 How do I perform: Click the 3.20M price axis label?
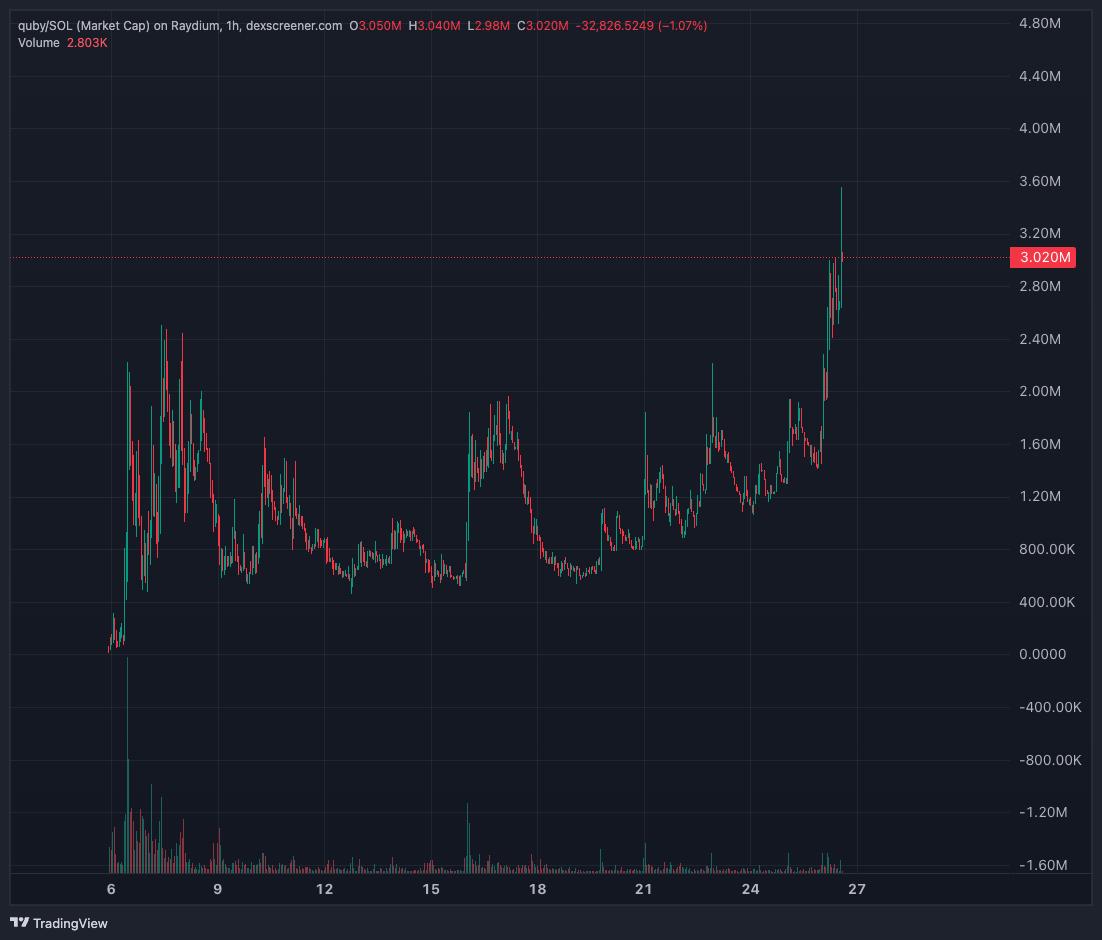[1039, 233]
